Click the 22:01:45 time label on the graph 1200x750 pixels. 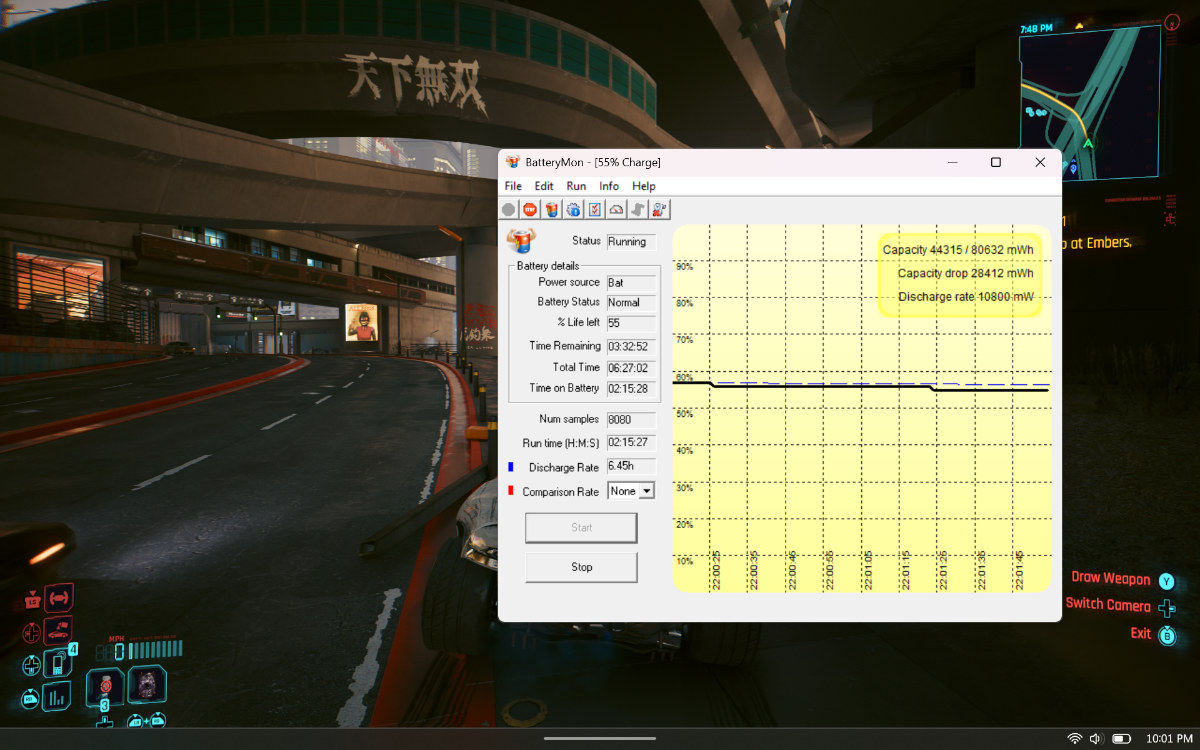tap(1020, 570)
